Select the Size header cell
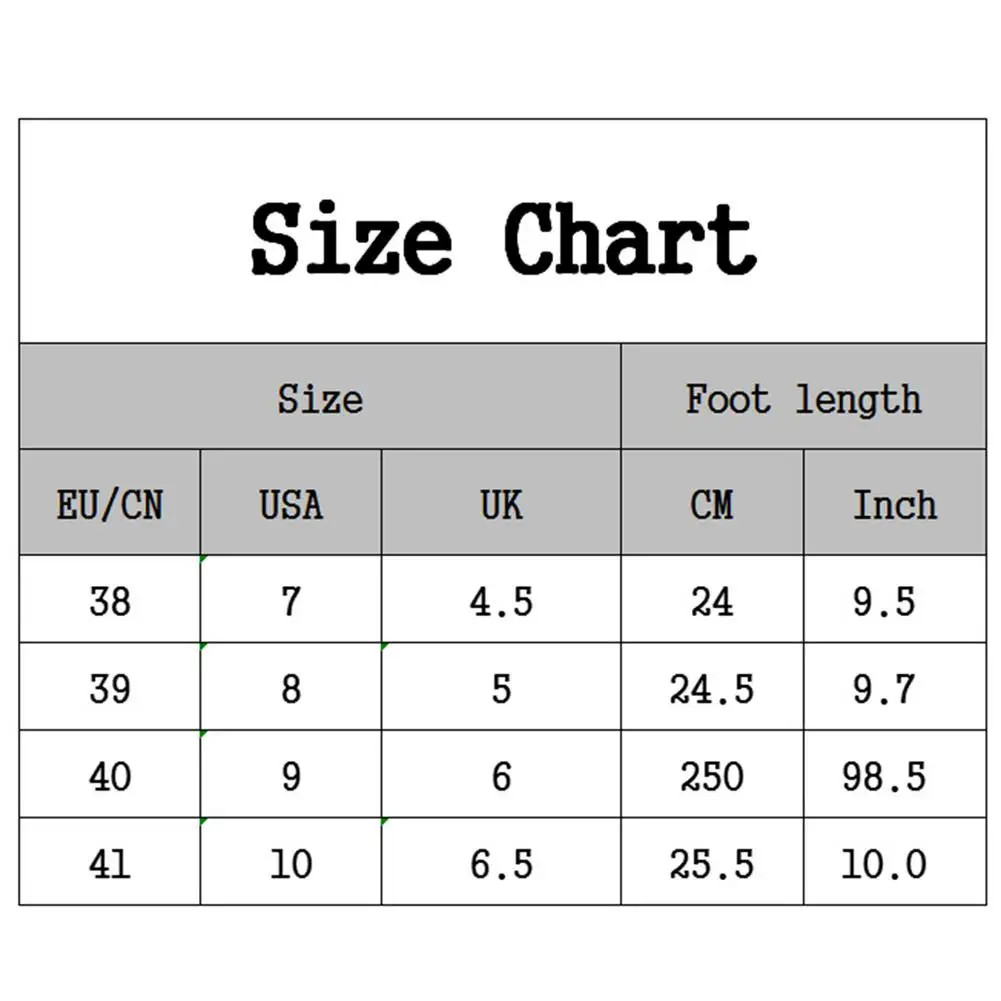The image size is (1001, 1001). [320, 398]
